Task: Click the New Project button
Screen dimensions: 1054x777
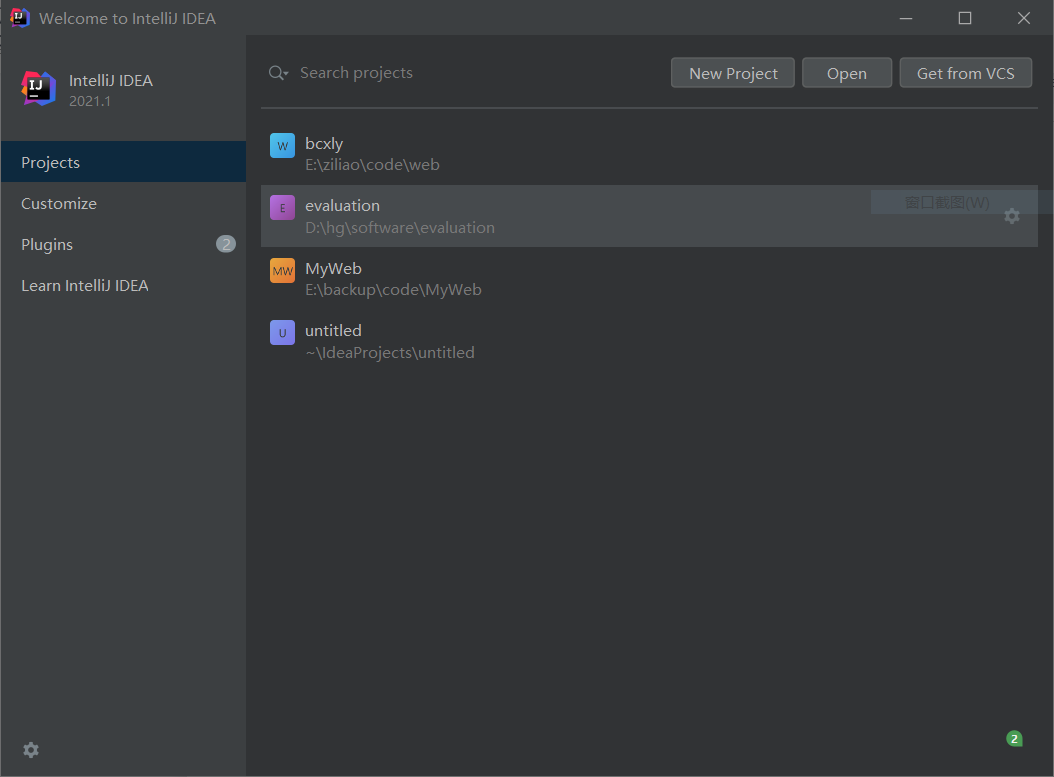Action: (733, 73)
